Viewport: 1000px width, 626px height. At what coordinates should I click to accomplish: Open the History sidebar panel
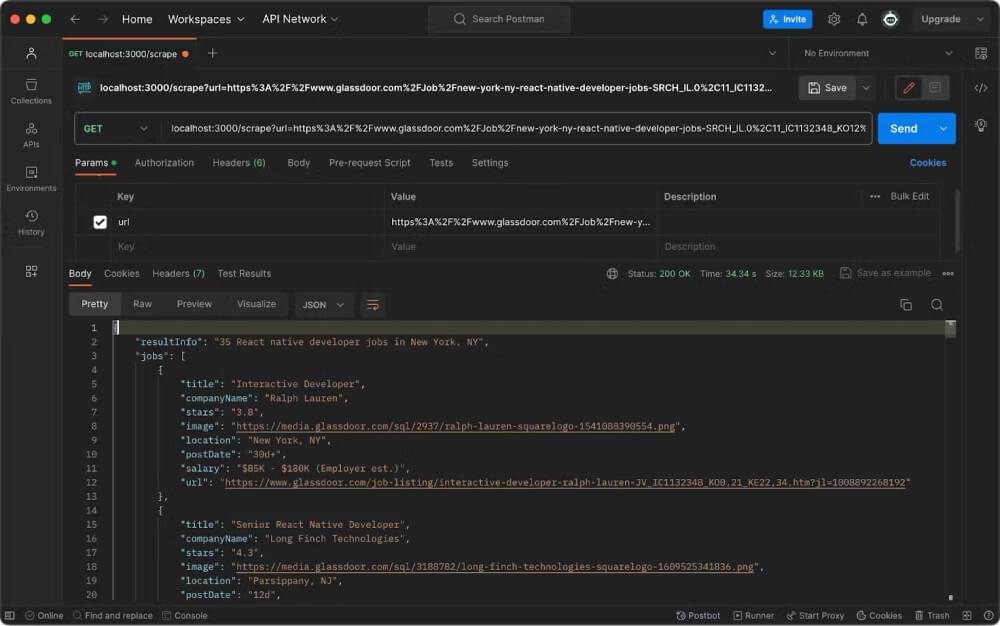pos(31,222)
